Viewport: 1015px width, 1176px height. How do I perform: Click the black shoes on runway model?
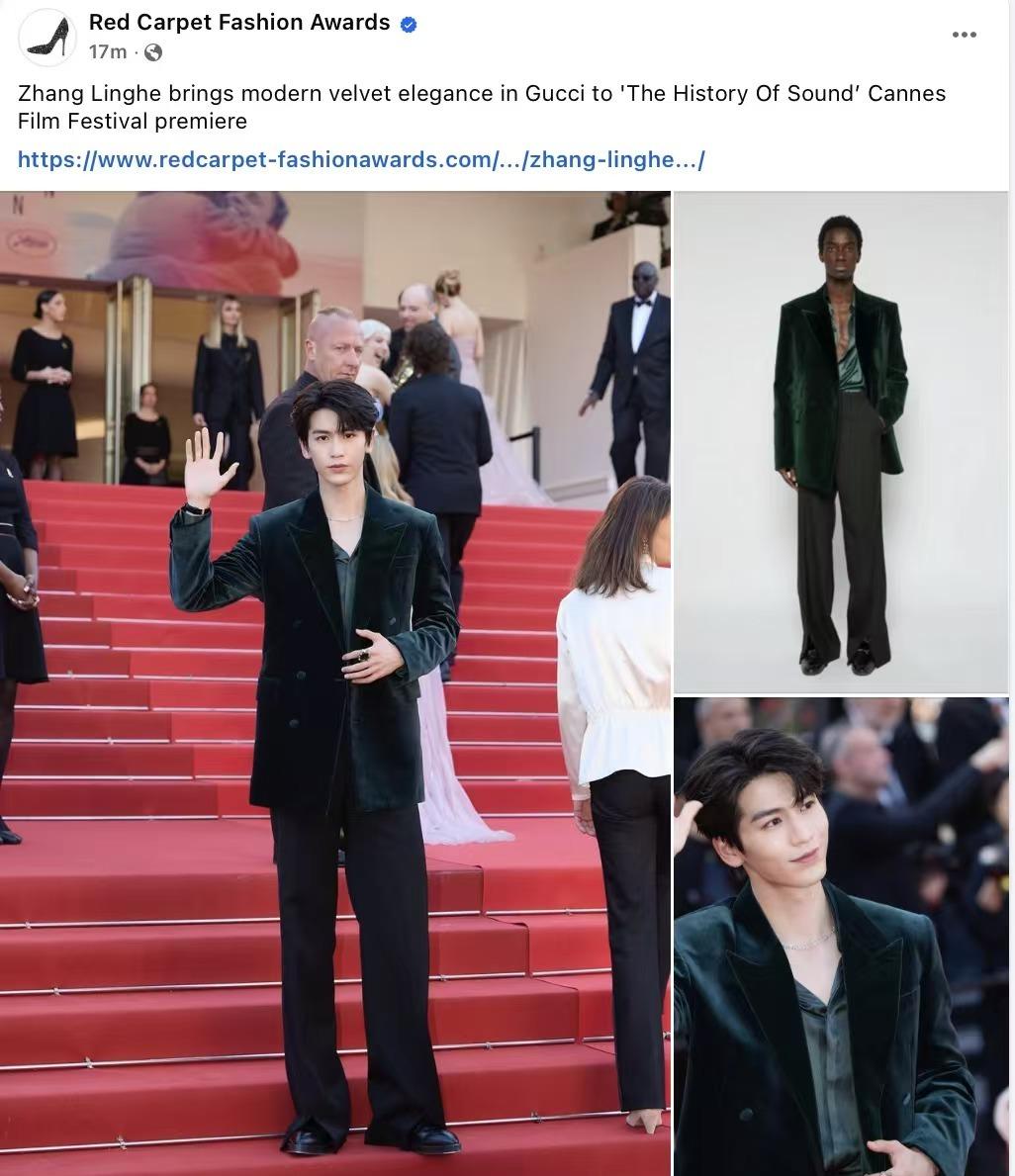coord(839,660)
